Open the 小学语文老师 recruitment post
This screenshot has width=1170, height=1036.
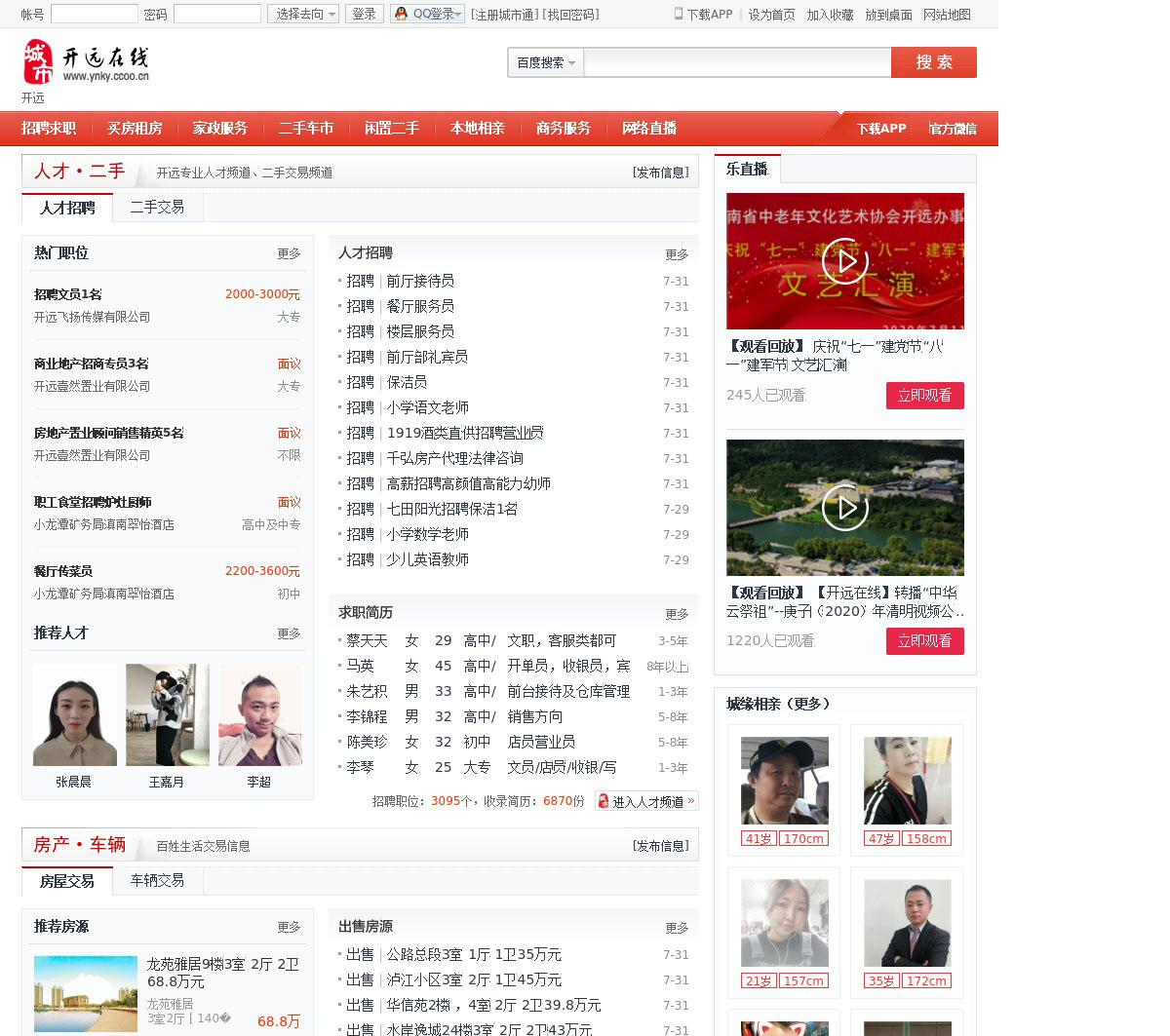tap(428, 407)
